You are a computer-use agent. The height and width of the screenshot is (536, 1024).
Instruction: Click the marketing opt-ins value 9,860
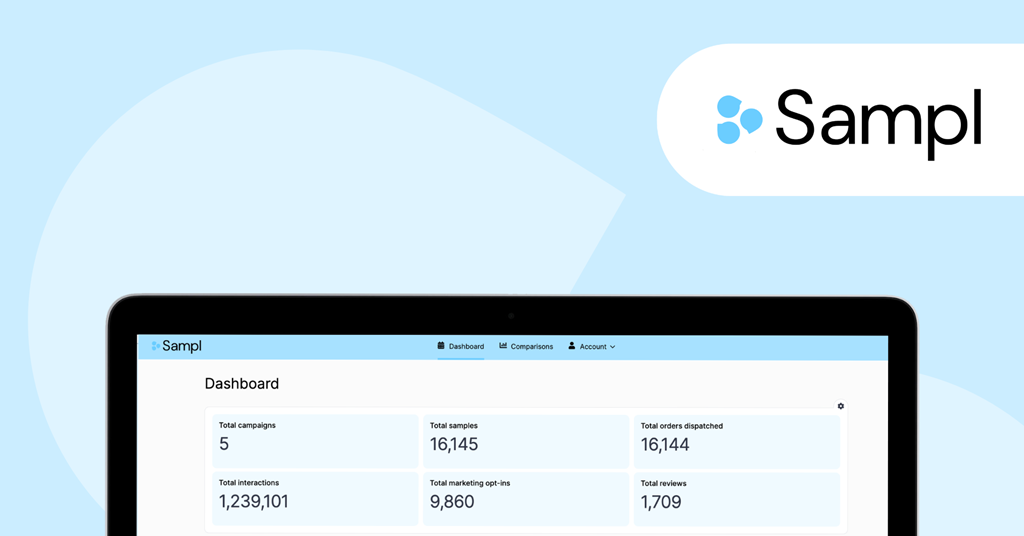point(452,502)
